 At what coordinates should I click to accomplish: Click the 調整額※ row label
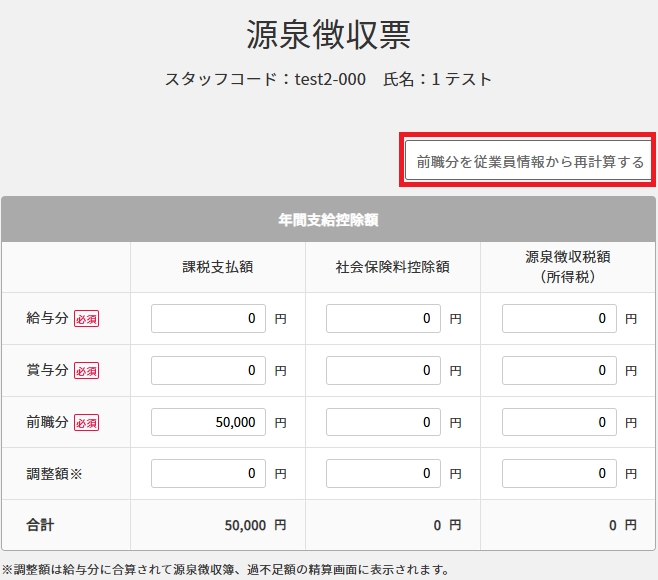(x=54, y=474)
